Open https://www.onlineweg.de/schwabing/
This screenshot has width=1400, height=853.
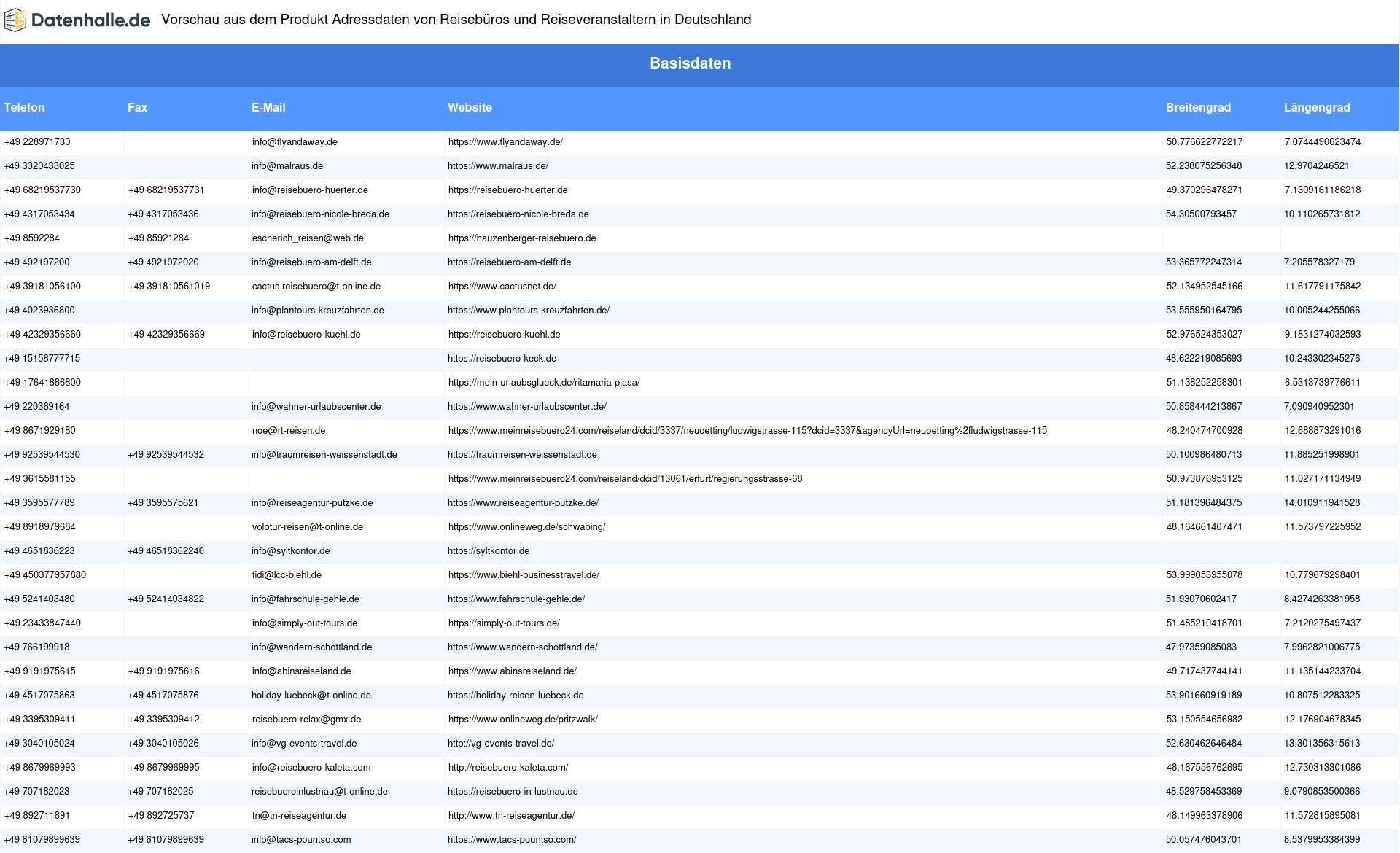526,527
